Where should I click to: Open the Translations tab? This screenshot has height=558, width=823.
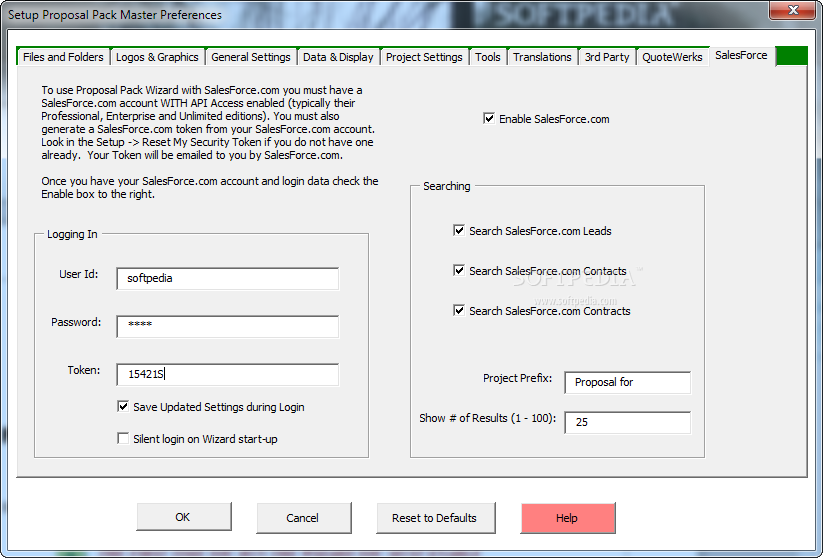pyautogui.click(x=542, y=57)
